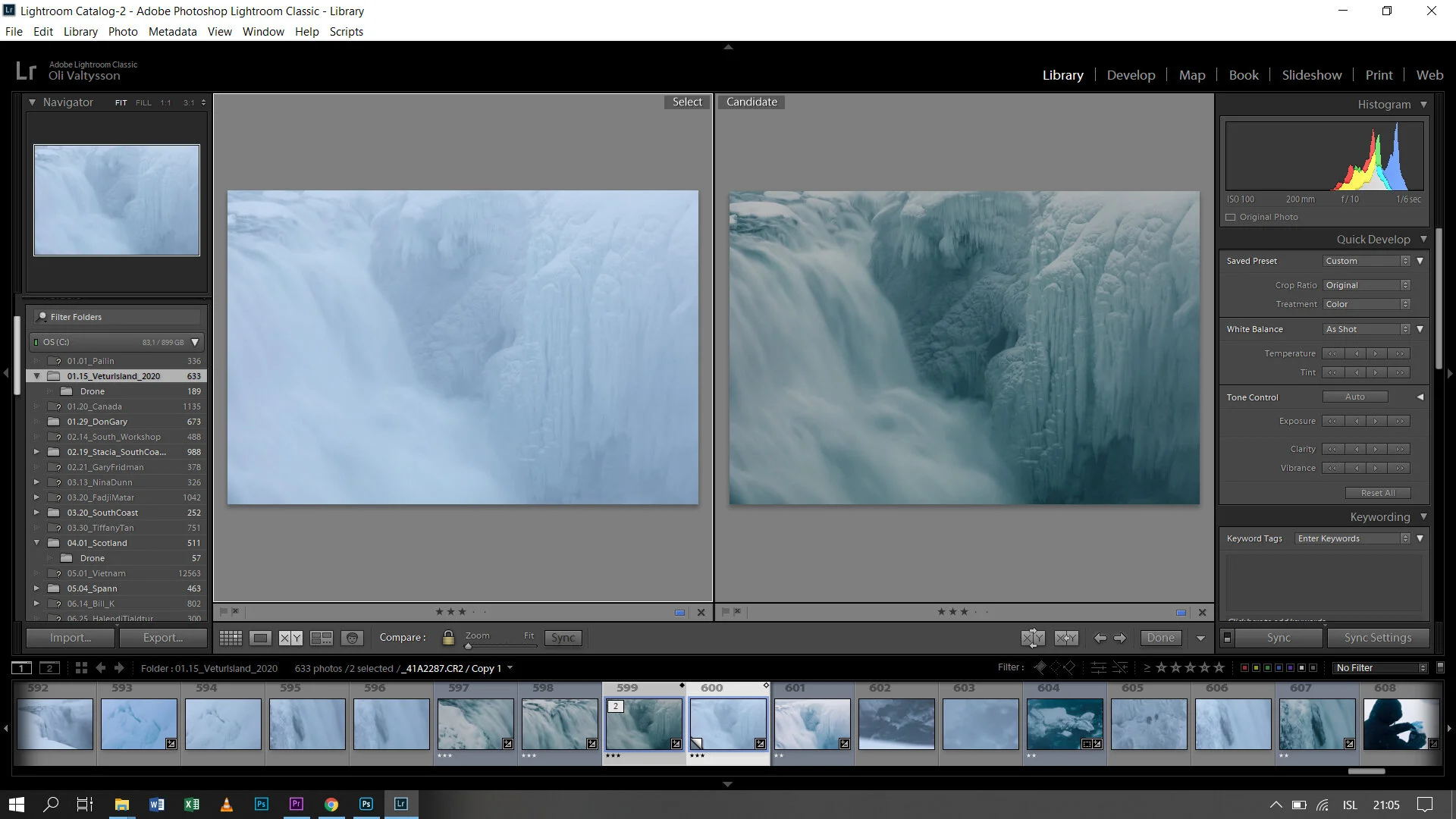Open the No Filter preset dropdown
The image size is (1456, 819).
pyautogui.click(x=1380, y=667)
